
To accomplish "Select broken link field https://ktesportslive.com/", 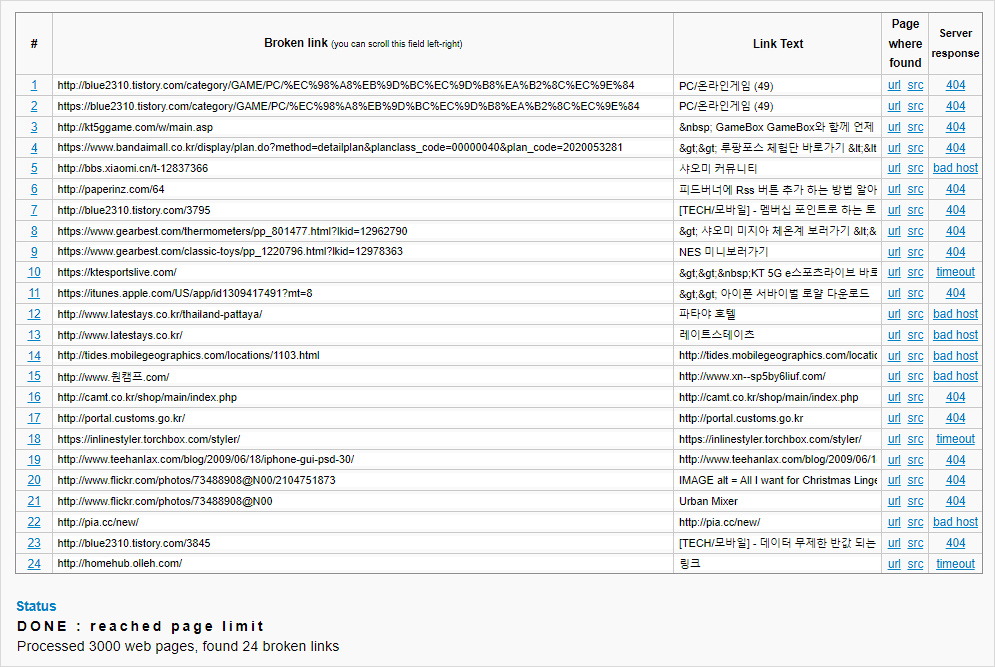I will coord(362,272).
